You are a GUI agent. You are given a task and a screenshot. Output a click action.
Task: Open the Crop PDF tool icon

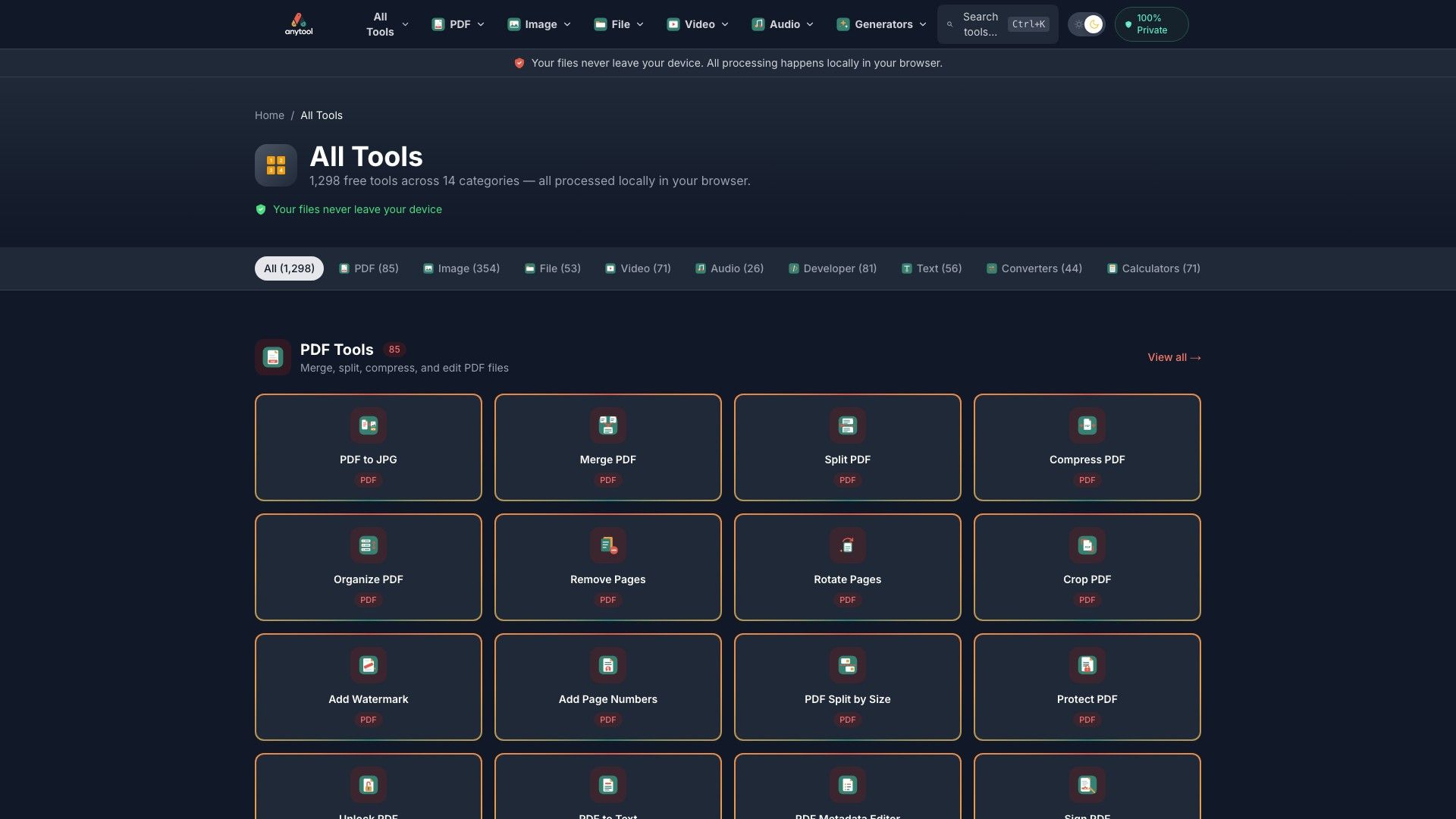click(1087, 545)
